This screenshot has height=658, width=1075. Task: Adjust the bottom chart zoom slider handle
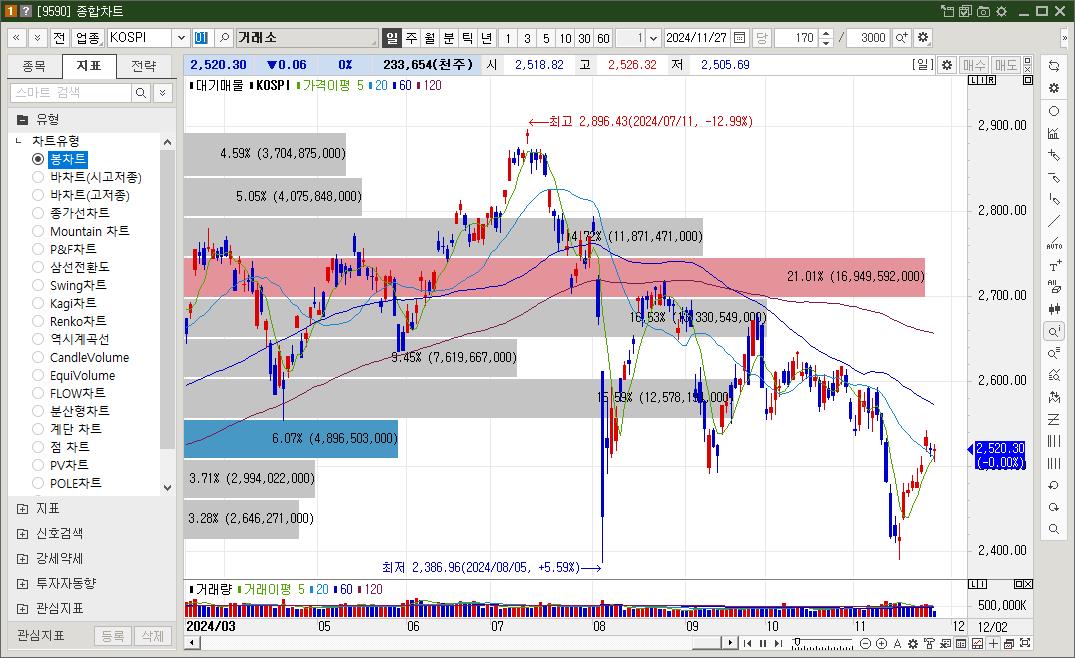click(x=797, y=642)
